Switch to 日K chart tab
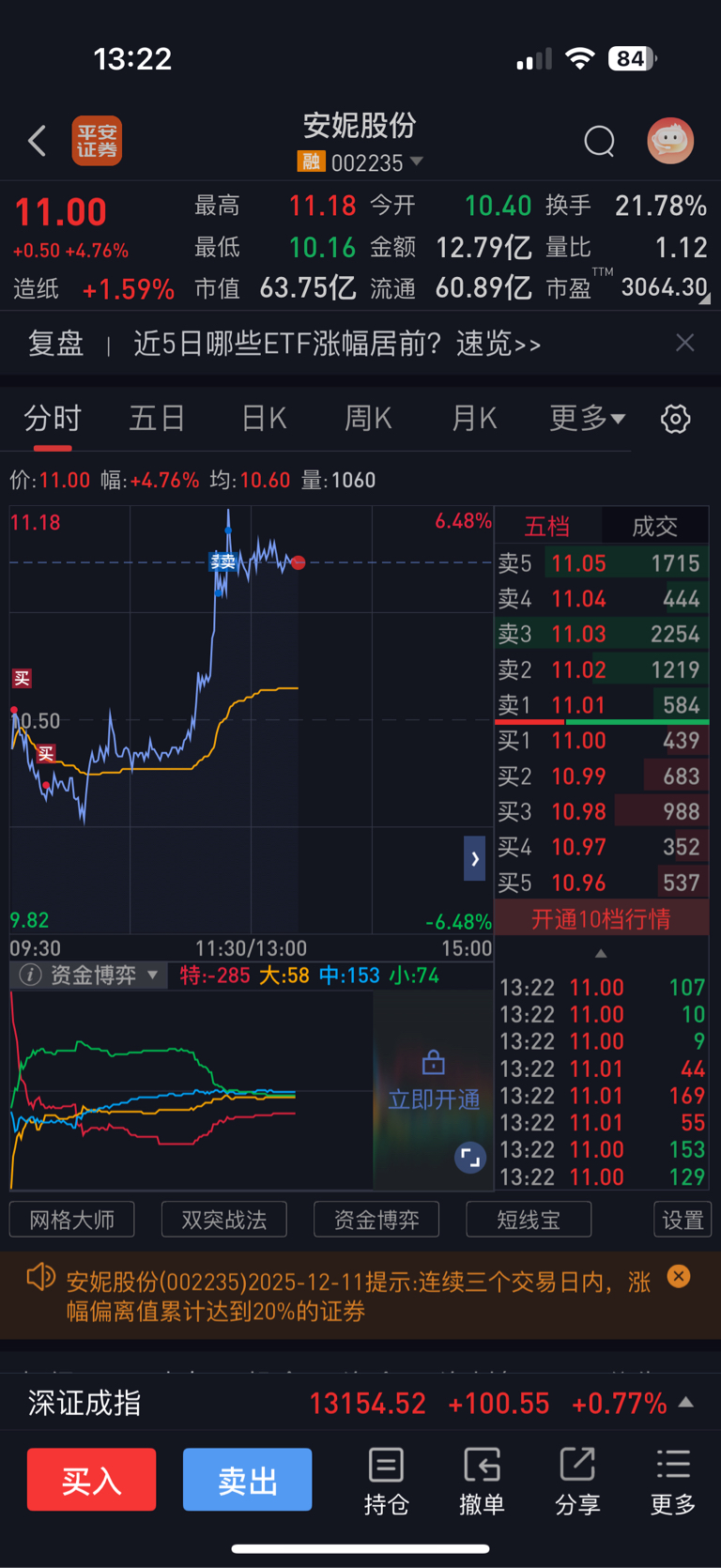The height and width of the screenshot is (1568, 721). point(264,418)
